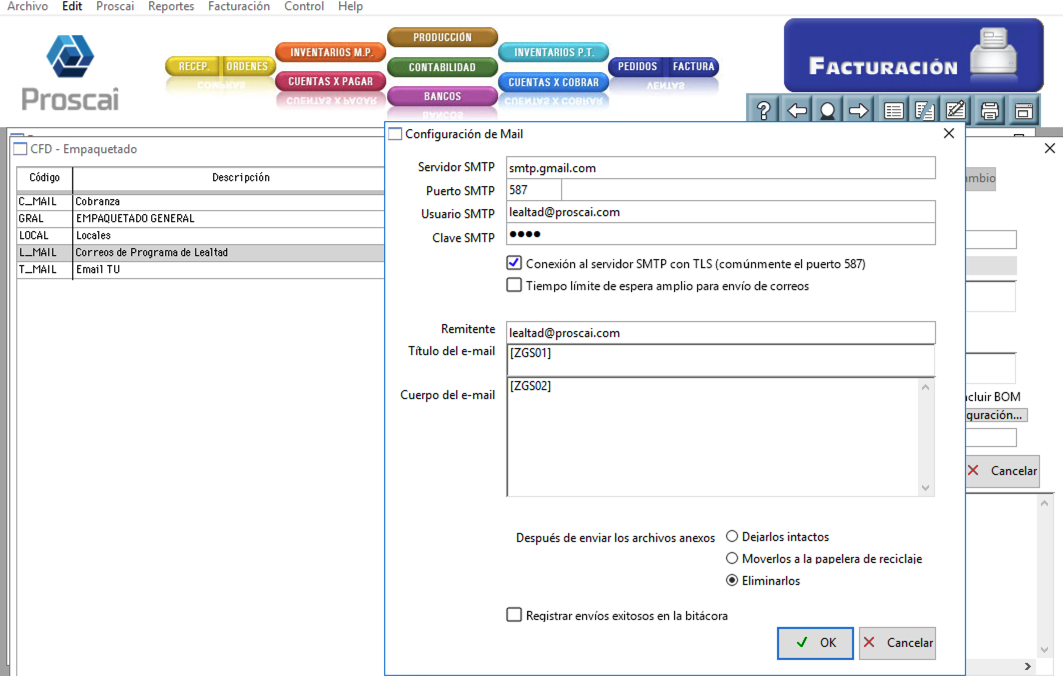This screenshot has height=676, width=1063.
Task: Open the INVENTARIOS P.T. module
Action: pyautogui.click(x=553, y=52)
